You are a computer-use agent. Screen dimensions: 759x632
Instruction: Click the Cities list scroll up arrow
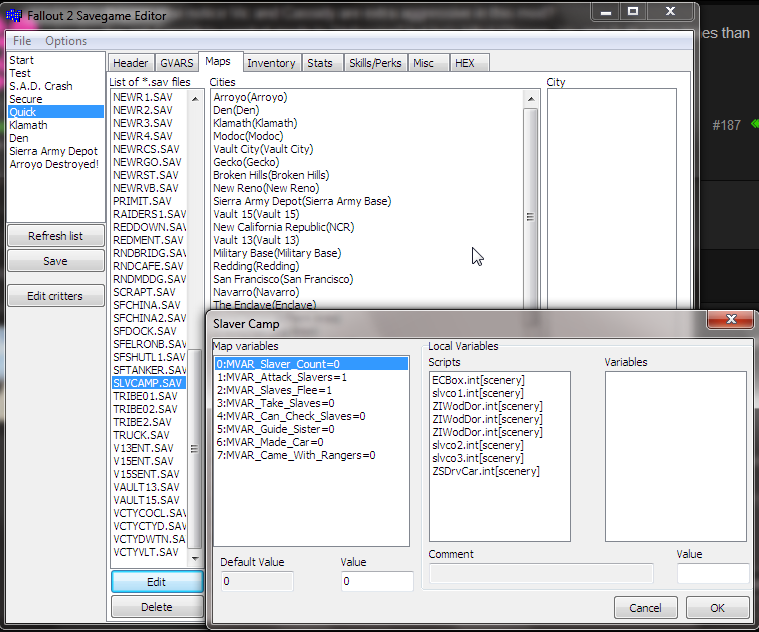tap(531, 99)
